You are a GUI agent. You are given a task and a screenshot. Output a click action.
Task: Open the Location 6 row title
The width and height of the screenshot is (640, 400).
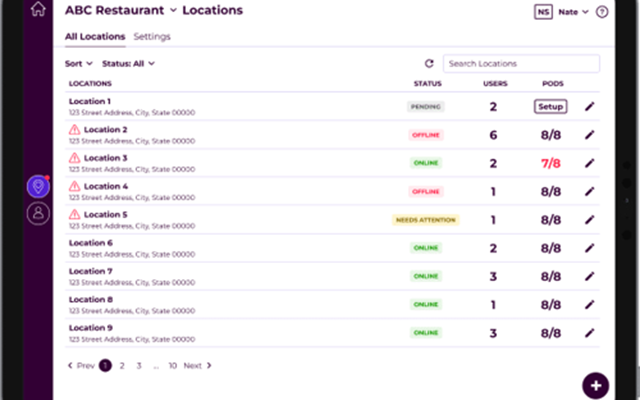point(91,243)
